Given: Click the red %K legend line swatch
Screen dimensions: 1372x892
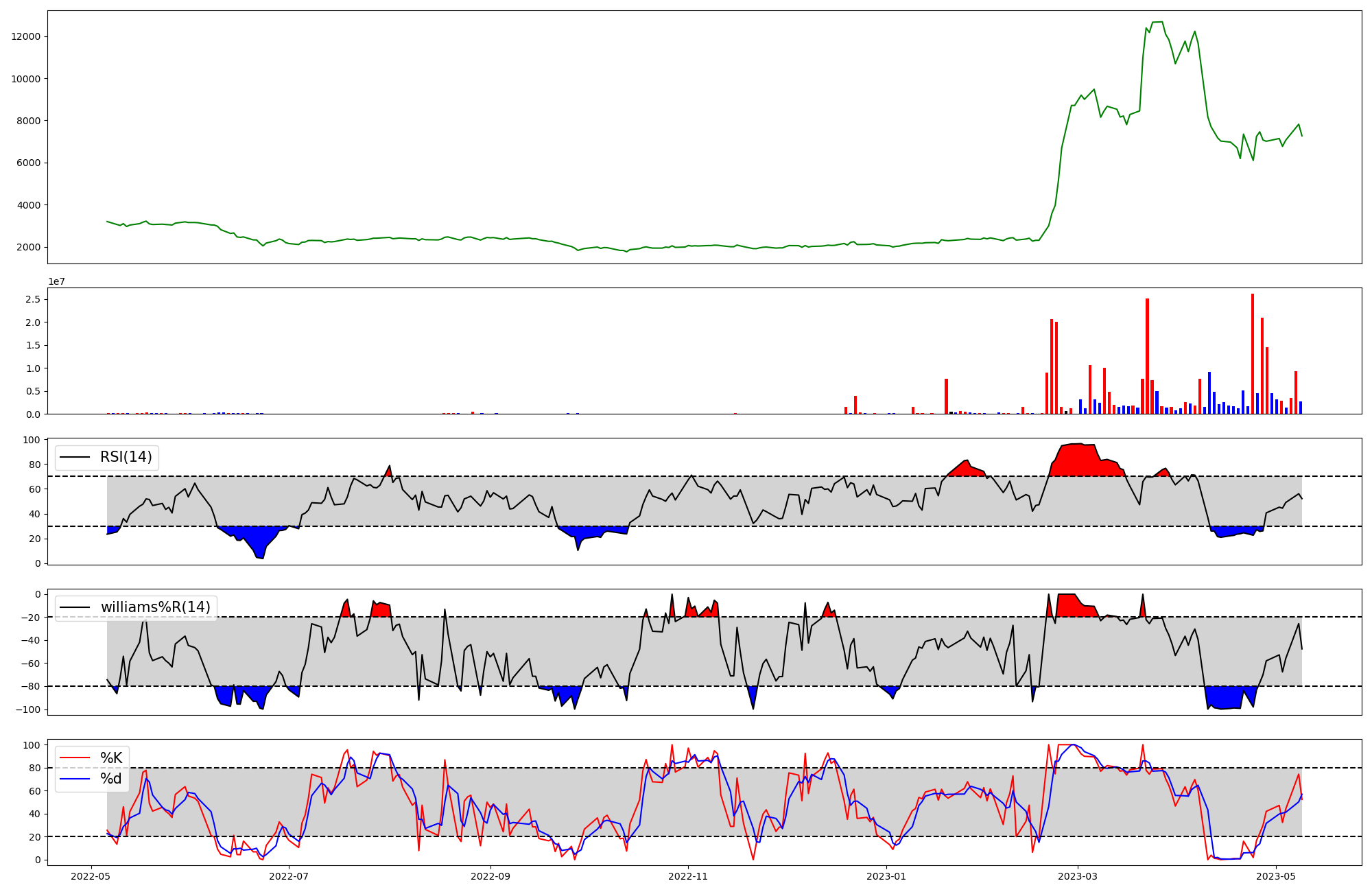Looking at the screenshot, I should (75, 758).
